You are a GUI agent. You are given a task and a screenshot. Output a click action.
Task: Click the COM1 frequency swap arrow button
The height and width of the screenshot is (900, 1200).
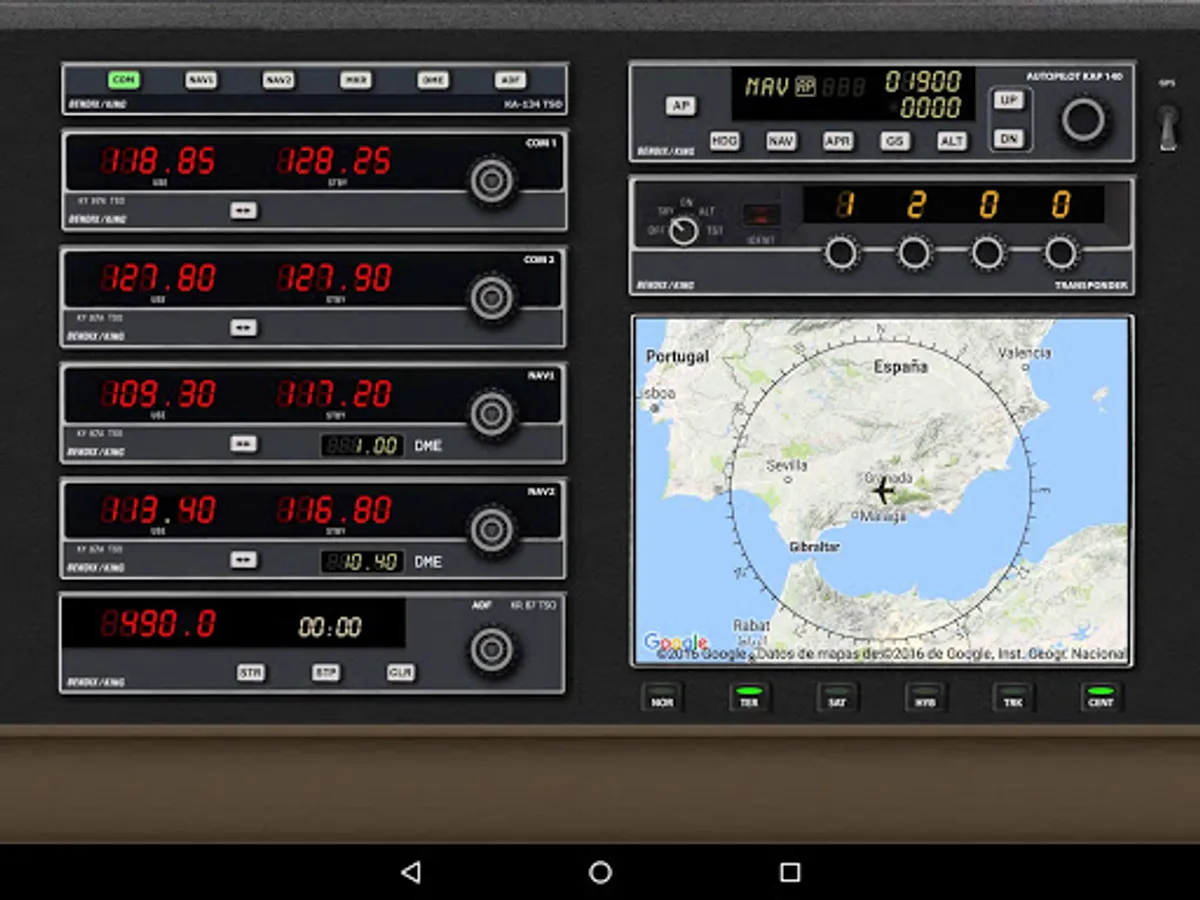pyautogui.click(x=243, y=210)
